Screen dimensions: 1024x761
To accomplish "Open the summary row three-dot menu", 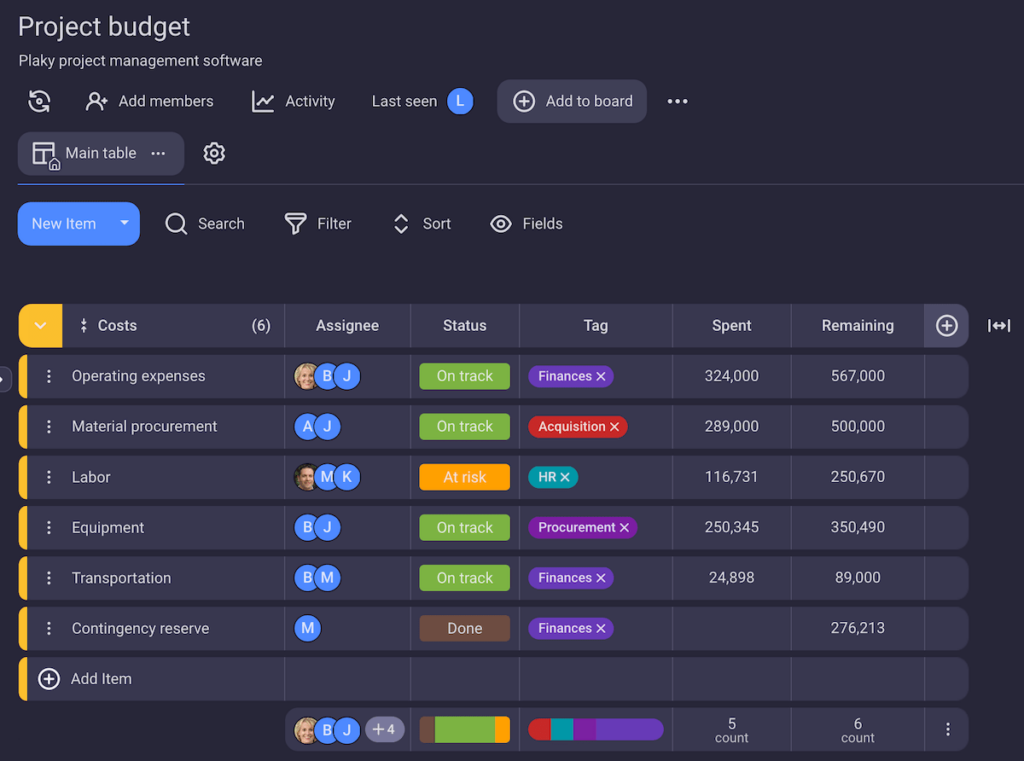I will (947, 730).
